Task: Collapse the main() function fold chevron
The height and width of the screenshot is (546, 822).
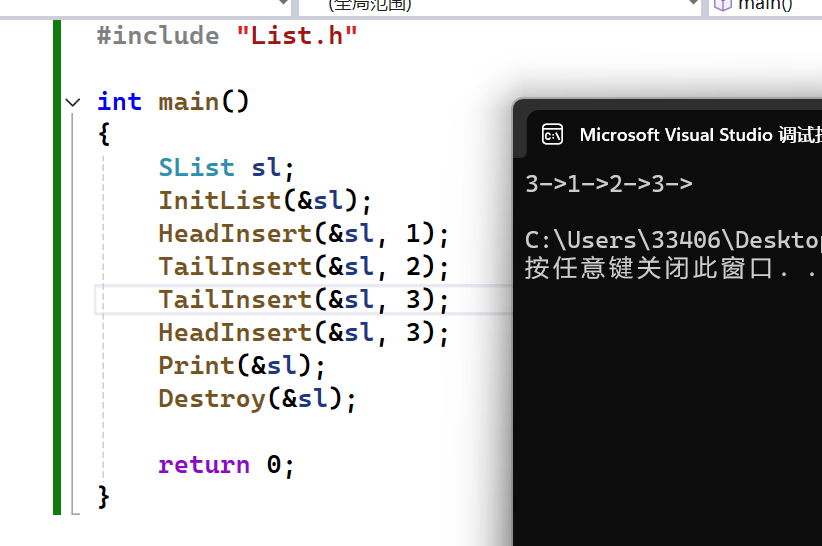Action: (73, 103)
